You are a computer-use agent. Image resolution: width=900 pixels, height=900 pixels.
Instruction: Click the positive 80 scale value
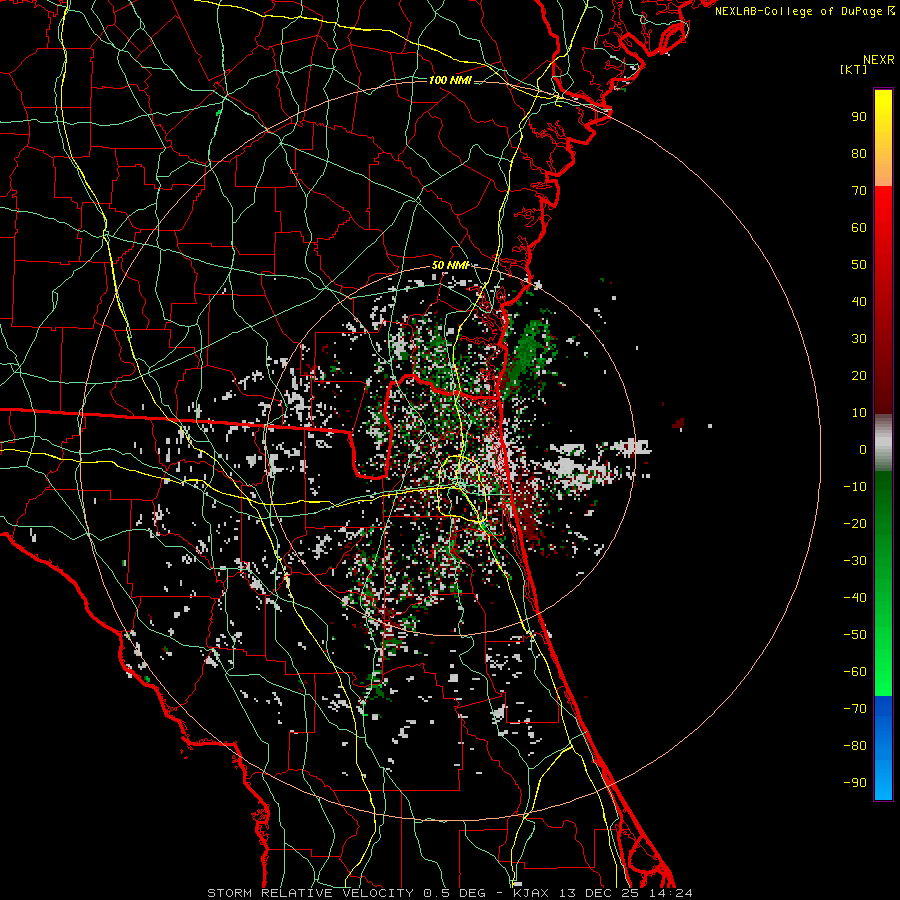point(859,153)
